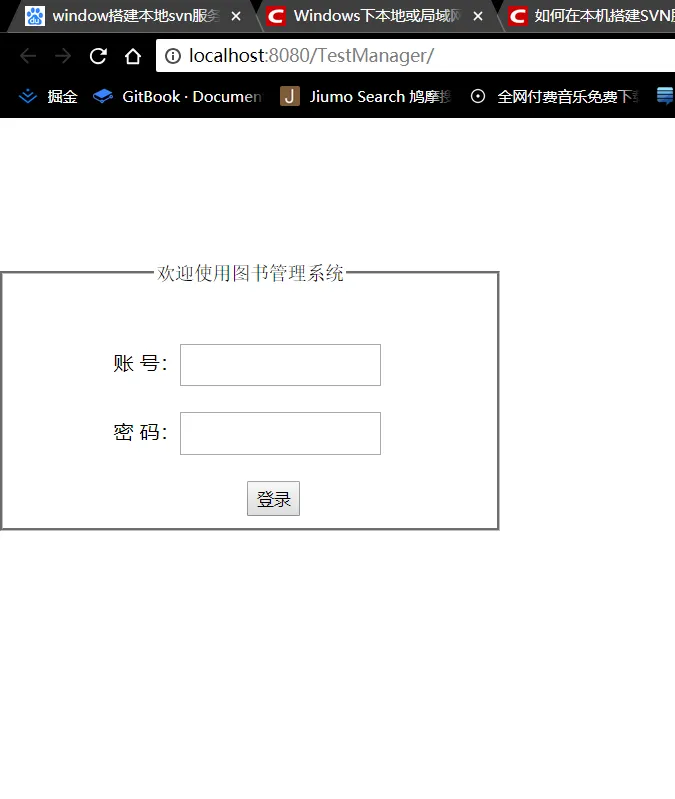Click the 掘金 bookmark icon
The height and width of the screenshot is (799, 675).
pos(28,96)
